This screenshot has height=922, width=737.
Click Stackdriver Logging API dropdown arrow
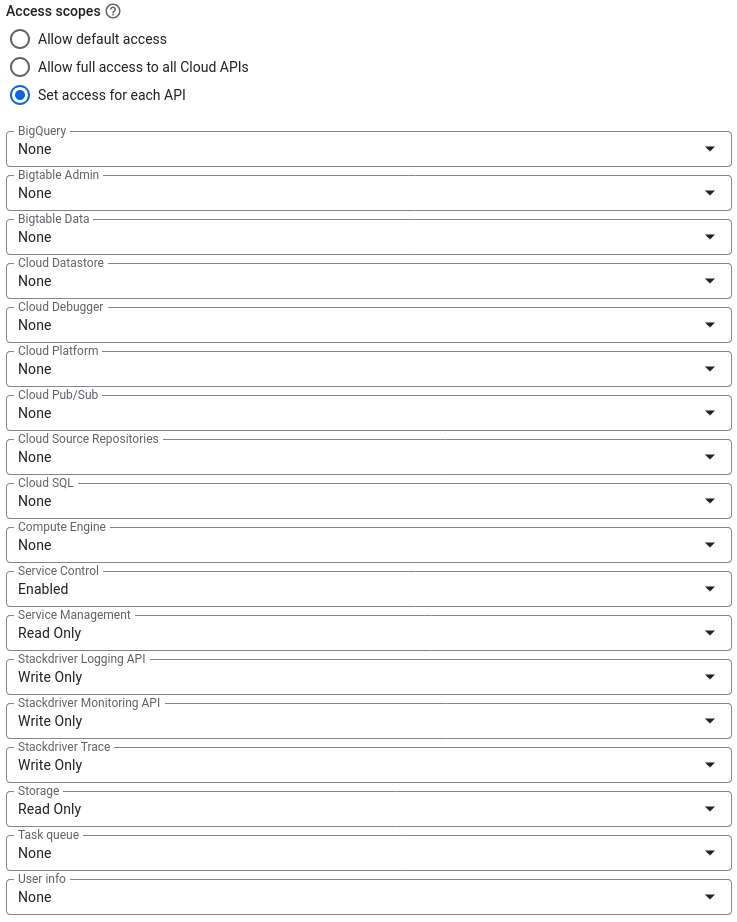click(x=710, y=677)
